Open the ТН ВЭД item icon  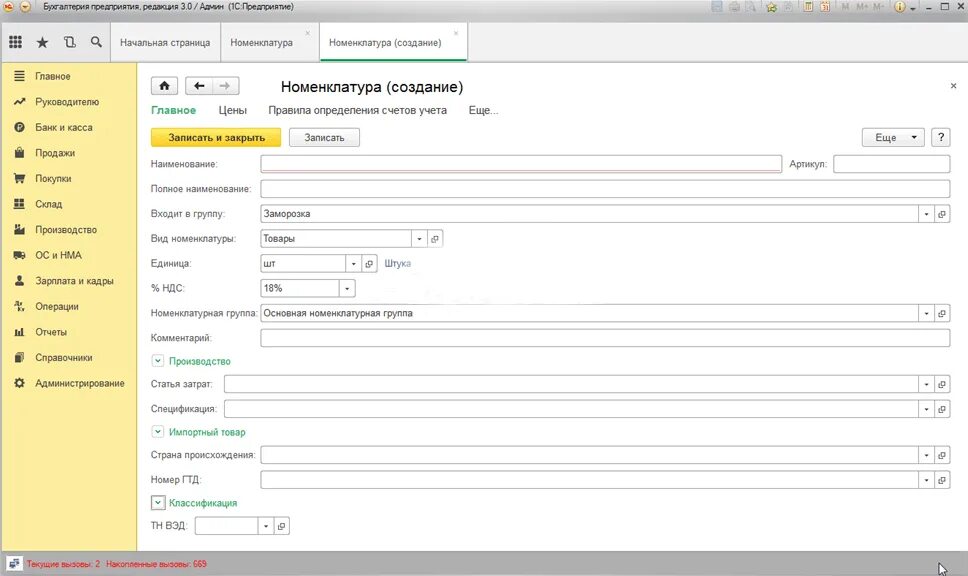pos(282,526)
